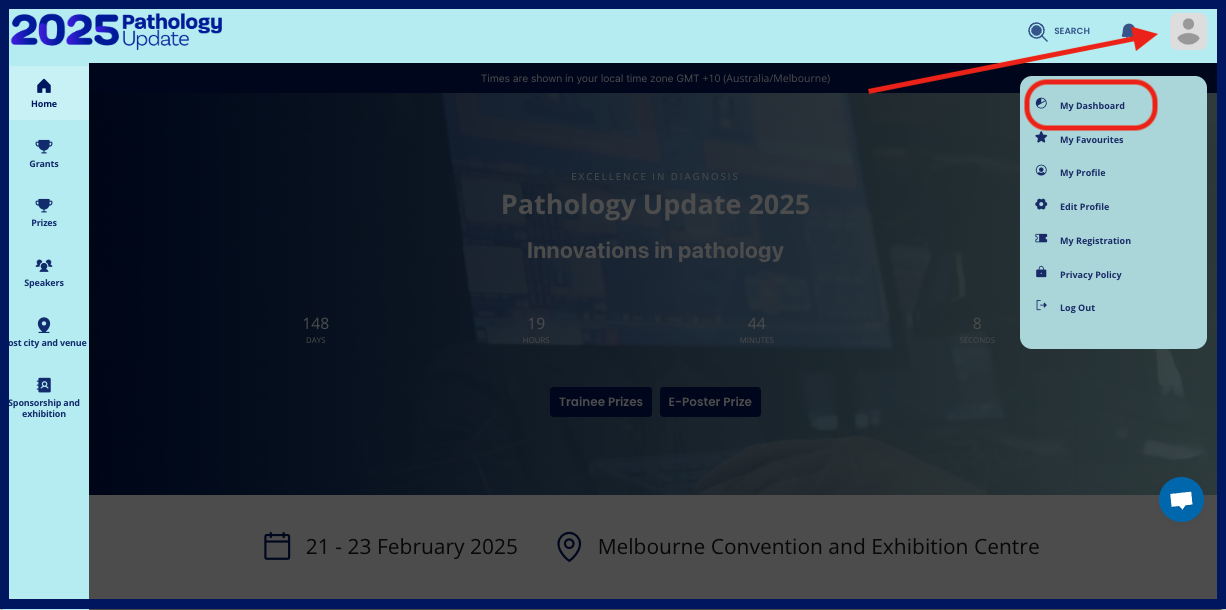This screenshot has height=610, width=1226.
Task: Click the 21 - 23 February 2025 text
Action: [412, 547]
